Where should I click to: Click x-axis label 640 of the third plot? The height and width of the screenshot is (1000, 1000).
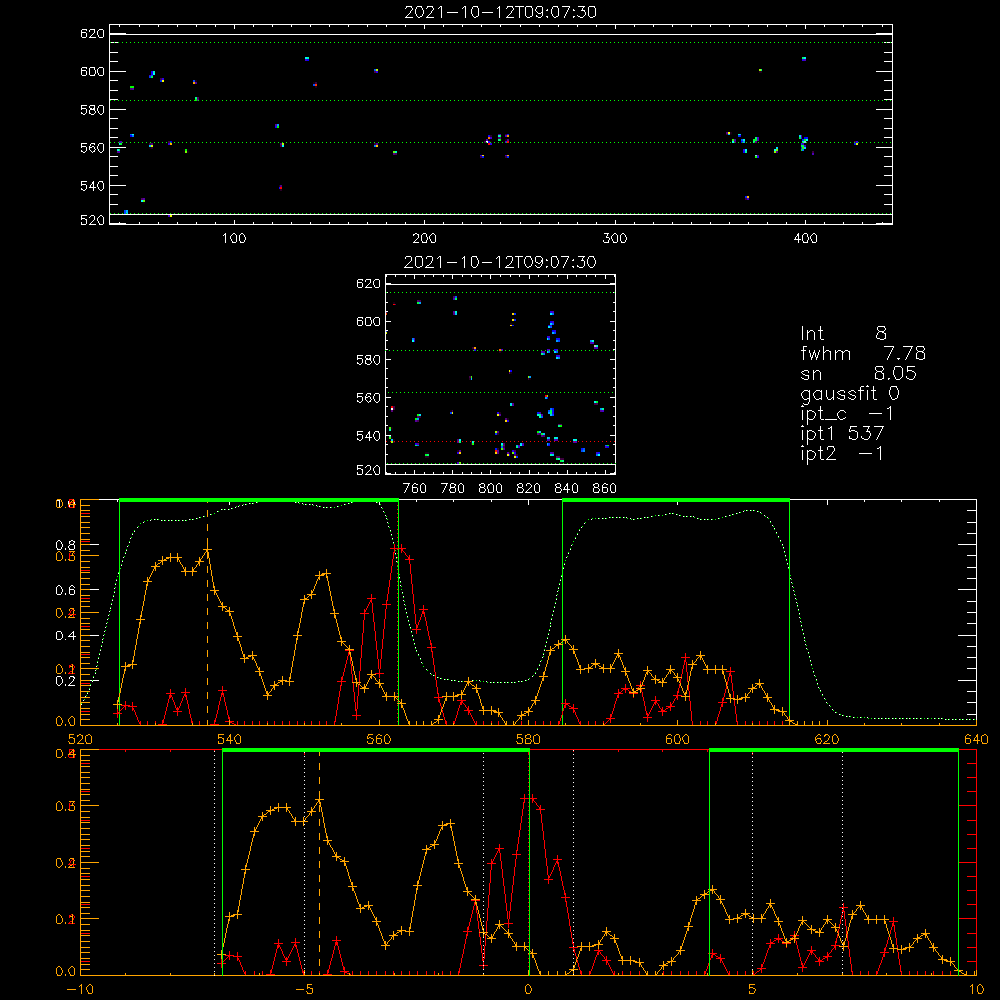coord(976,739)
